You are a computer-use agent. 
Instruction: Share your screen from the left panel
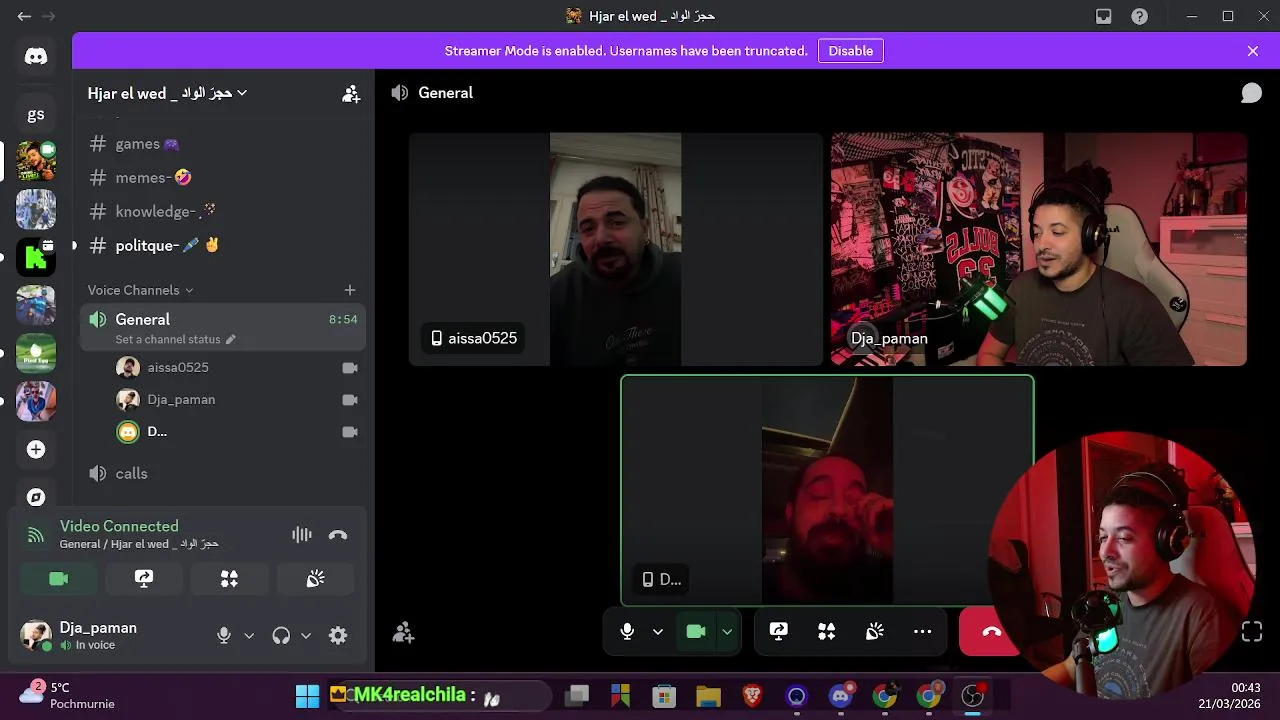(144, 578)
